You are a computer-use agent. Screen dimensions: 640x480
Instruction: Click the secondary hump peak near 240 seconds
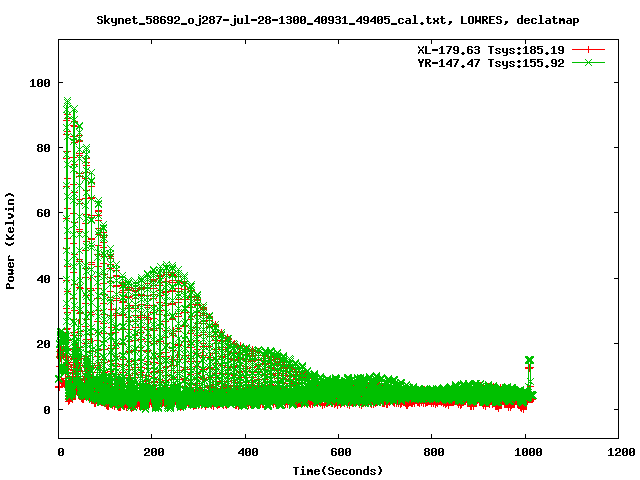click(167, 266)
